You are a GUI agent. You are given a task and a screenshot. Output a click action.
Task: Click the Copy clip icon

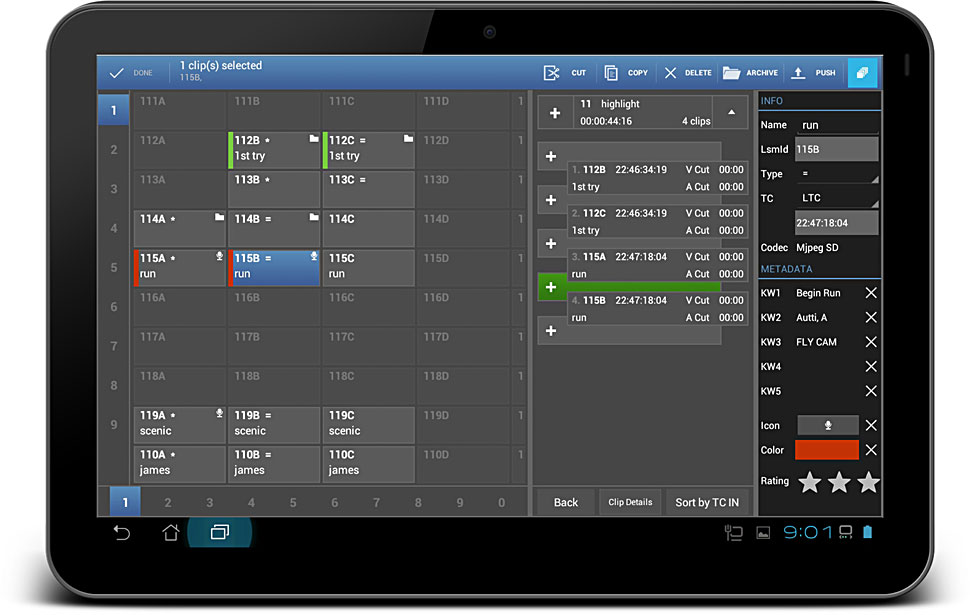tap(612, 73)
